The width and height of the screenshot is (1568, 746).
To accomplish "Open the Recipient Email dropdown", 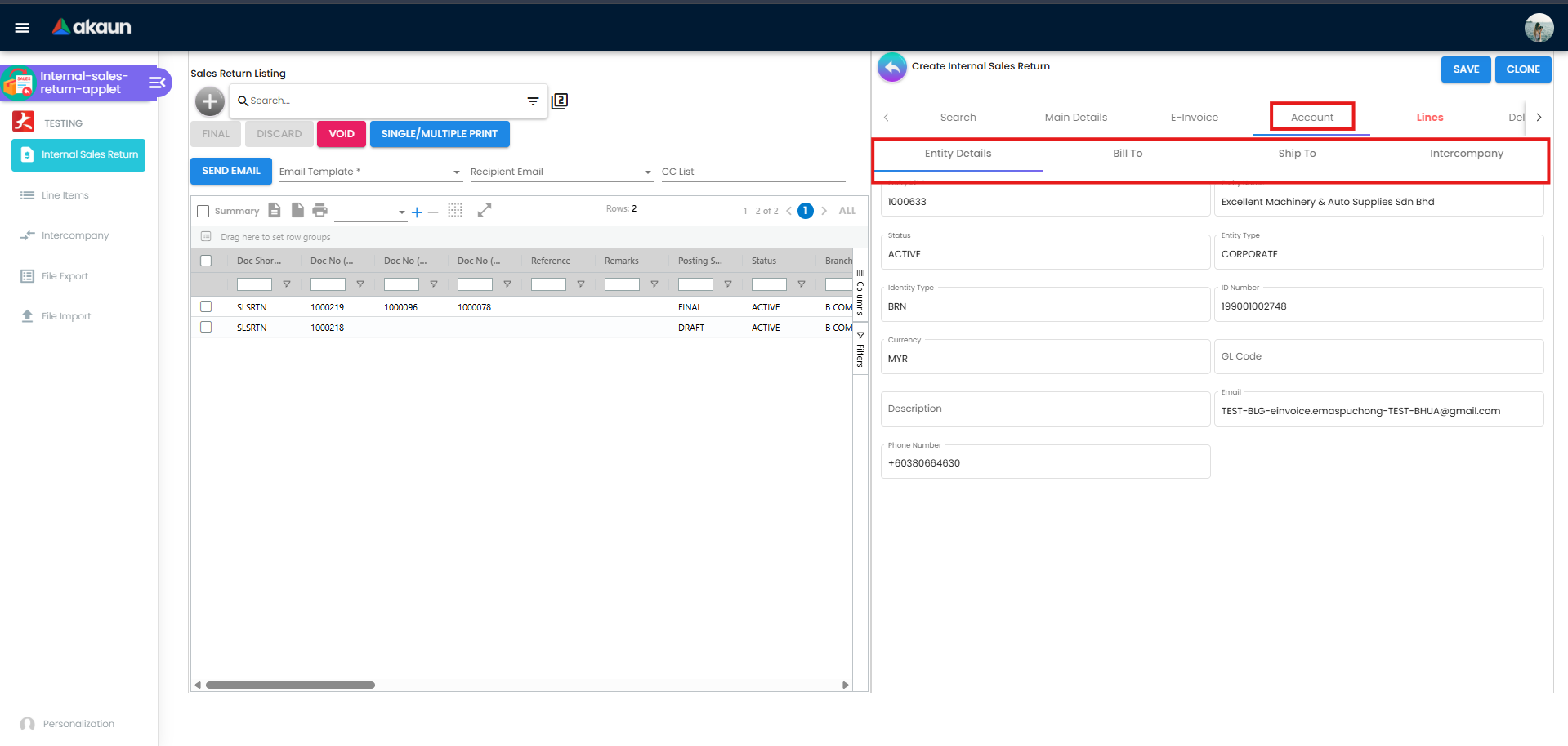I will point(646,172).
